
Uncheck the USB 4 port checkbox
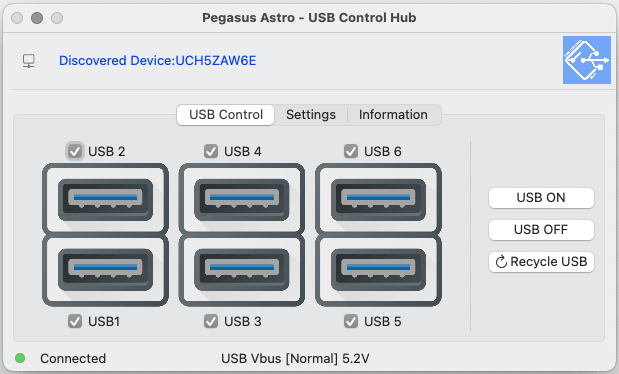[x=211, y=151]
